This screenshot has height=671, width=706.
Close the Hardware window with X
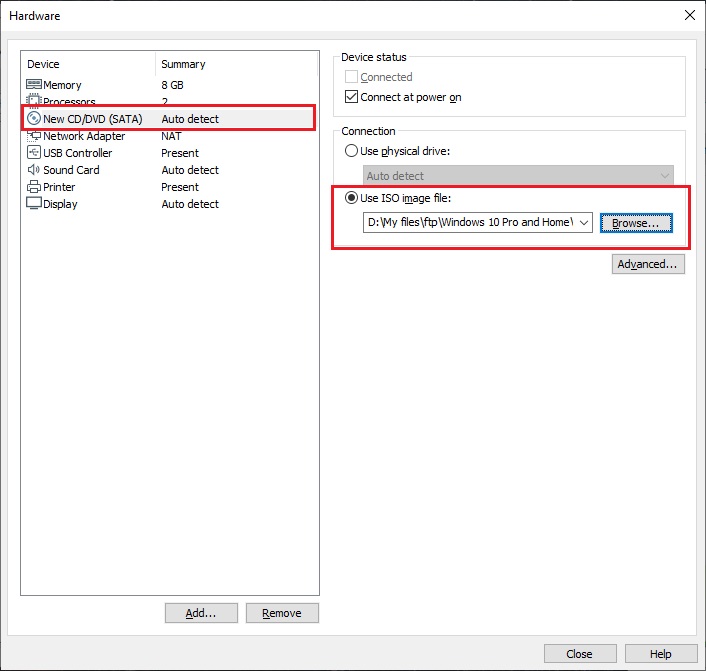(689, 15)
